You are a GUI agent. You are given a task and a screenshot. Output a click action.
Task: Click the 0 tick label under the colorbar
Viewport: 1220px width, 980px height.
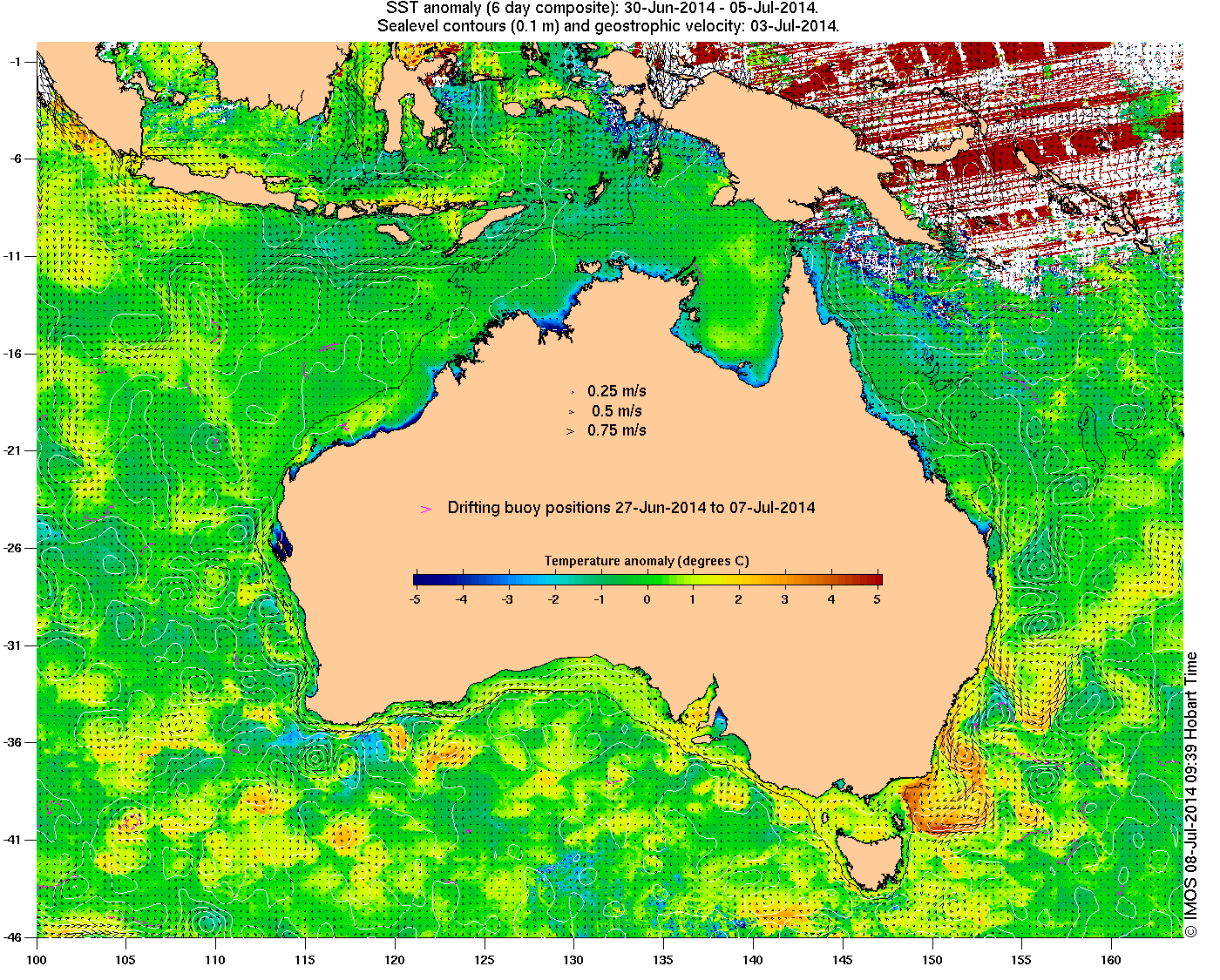pyautogui.click(x=647, y=599)
